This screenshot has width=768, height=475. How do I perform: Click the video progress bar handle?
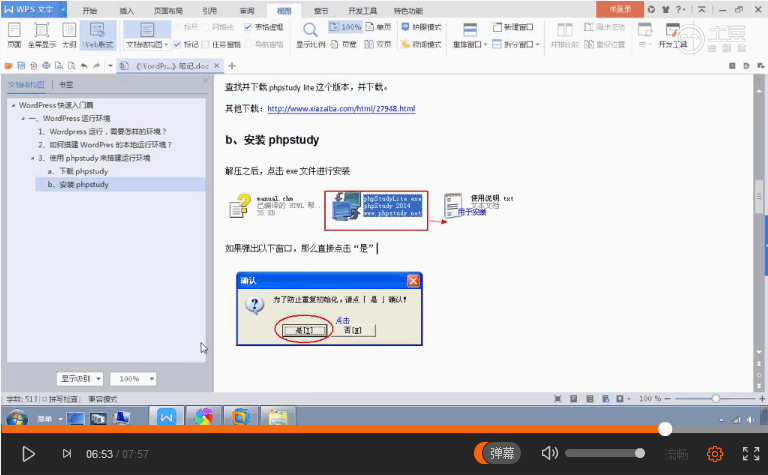[665, 429]
